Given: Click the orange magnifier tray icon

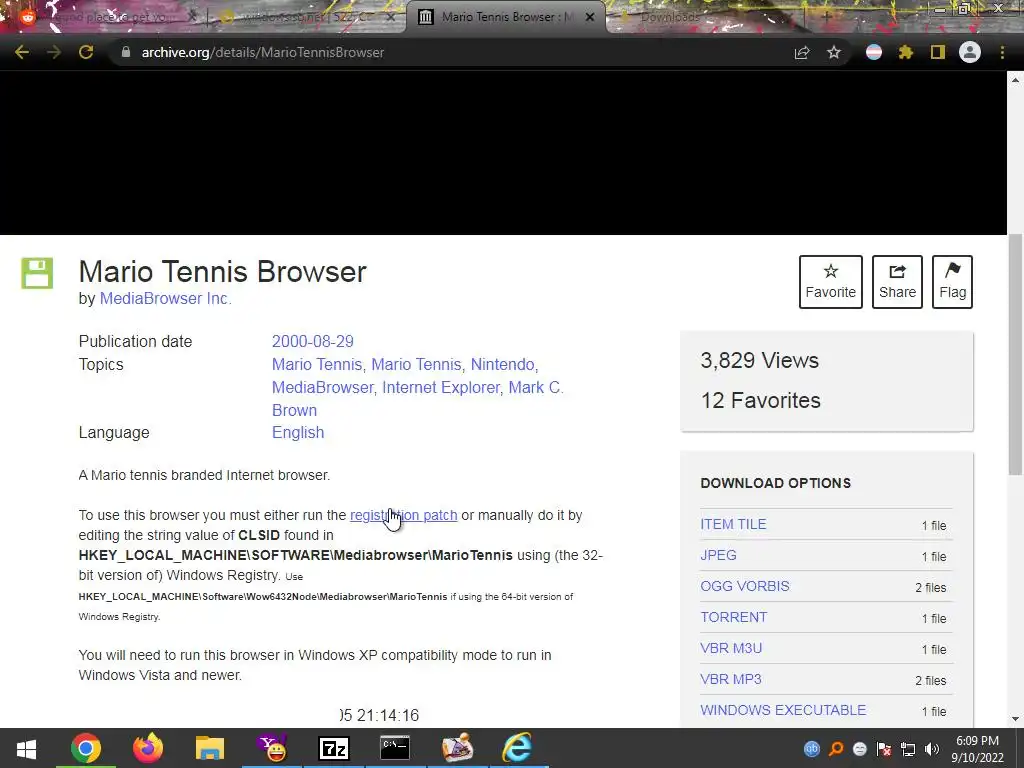Looking at the screenshot, I should coord(836,749).
